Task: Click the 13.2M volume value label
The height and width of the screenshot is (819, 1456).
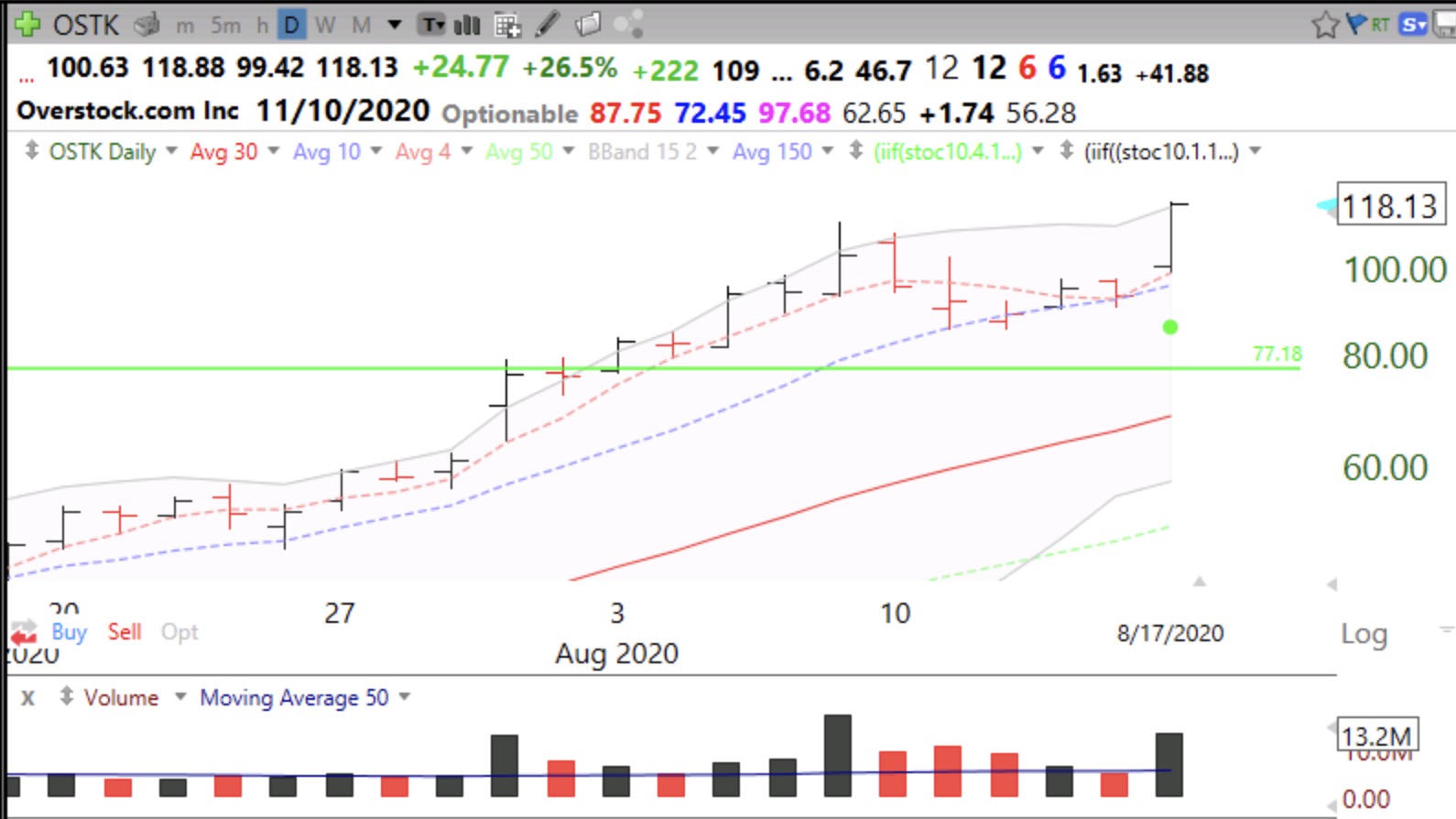Action: pyautogui.click(x=1377, y=736)
